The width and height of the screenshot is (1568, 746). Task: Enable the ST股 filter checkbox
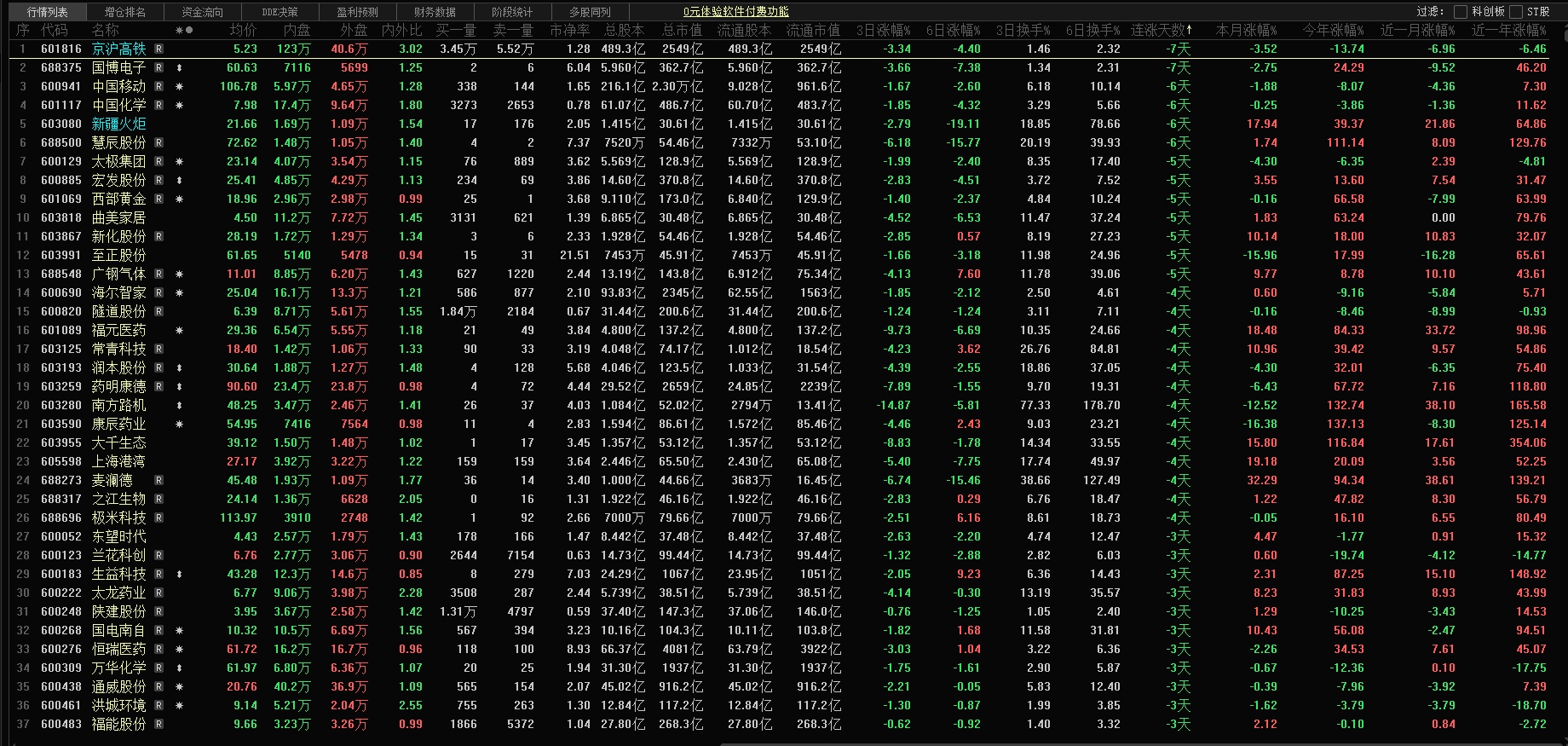tap(1515, 12)
